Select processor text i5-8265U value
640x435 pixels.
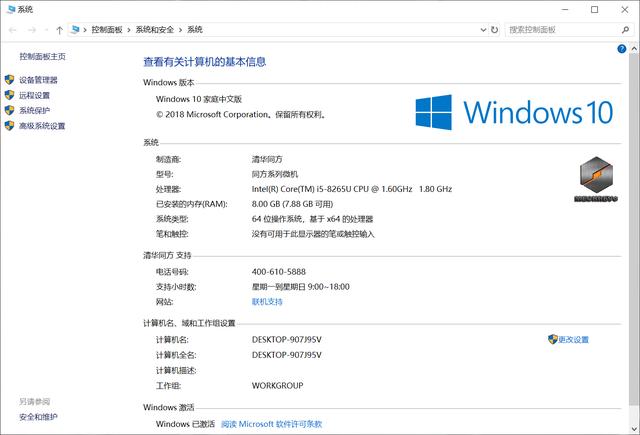tap(352, 189)
